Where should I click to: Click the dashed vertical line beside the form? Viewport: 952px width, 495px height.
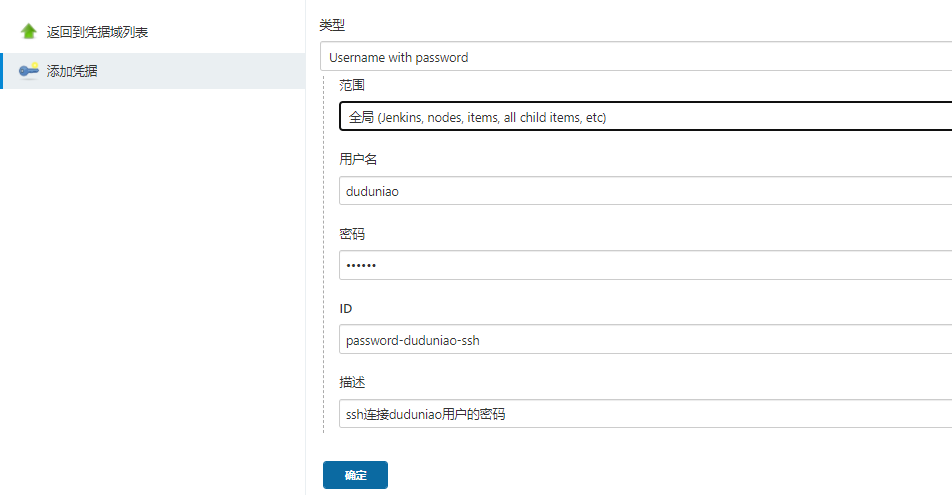tap(324, 250)
